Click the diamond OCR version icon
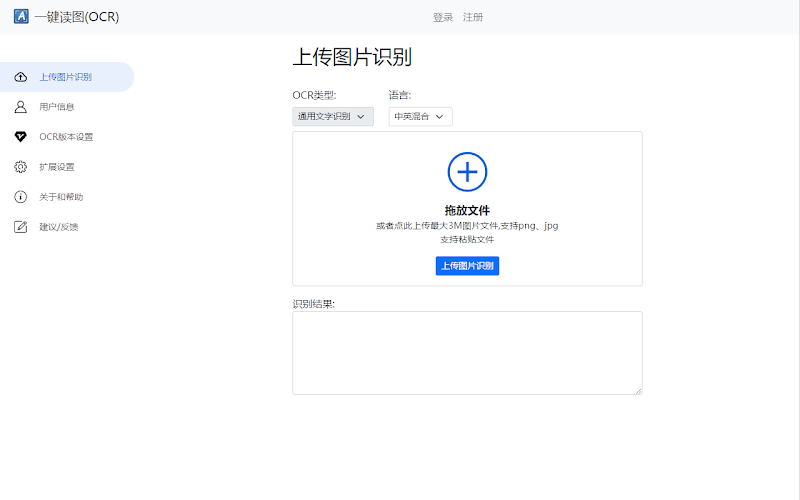This screenshot has width=800, height=500. 20,137
